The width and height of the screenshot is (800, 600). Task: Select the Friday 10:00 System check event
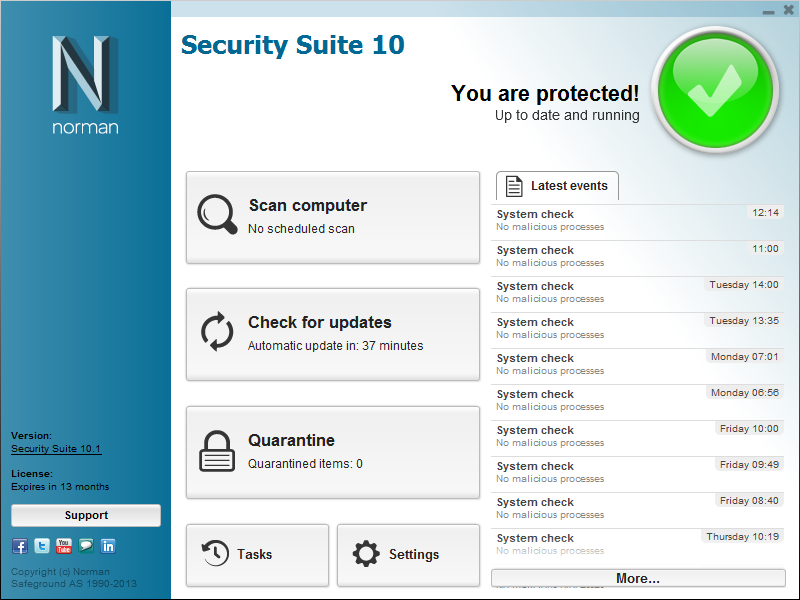coord(637,438)
